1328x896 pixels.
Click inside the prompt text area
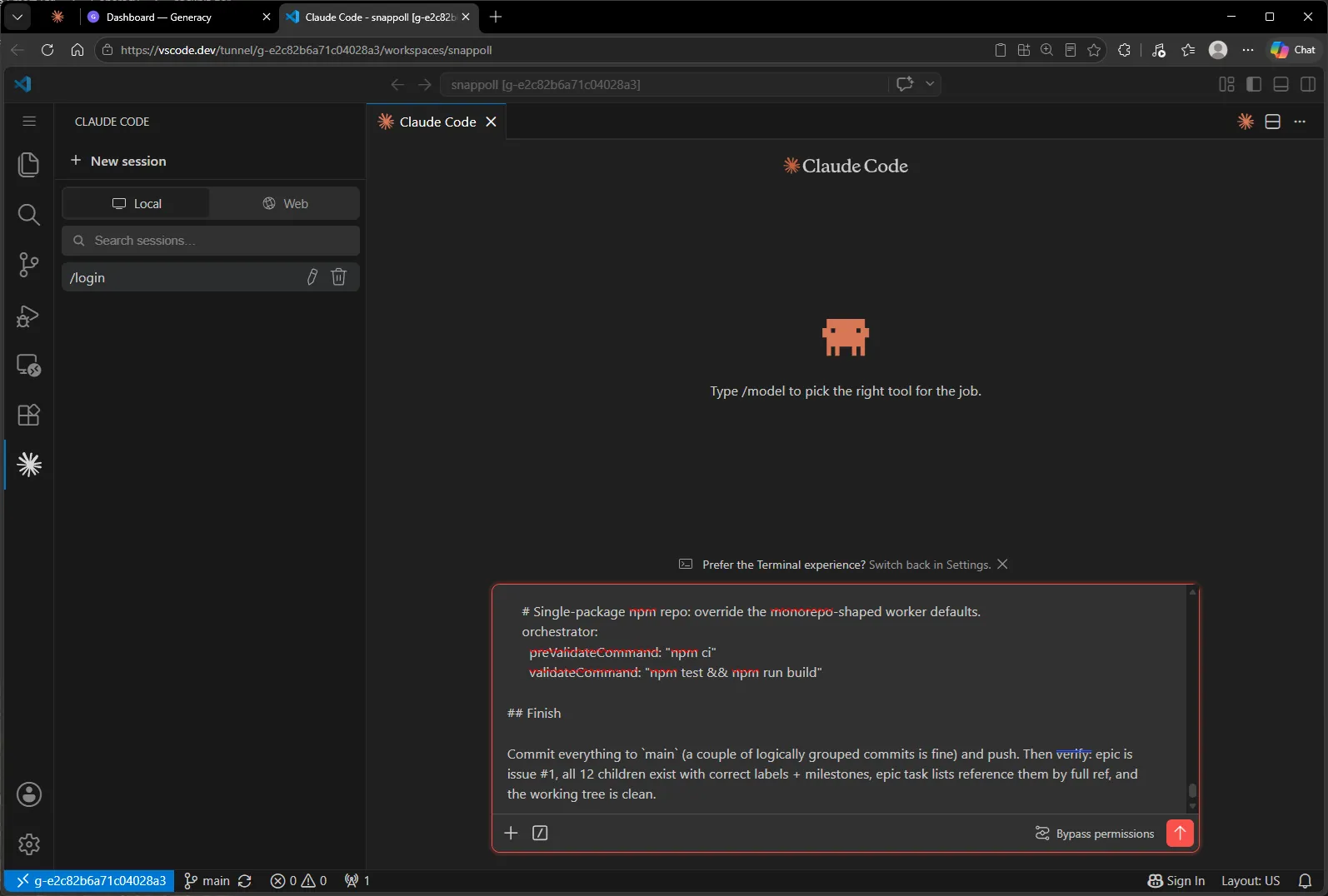[x=840, y=699]
